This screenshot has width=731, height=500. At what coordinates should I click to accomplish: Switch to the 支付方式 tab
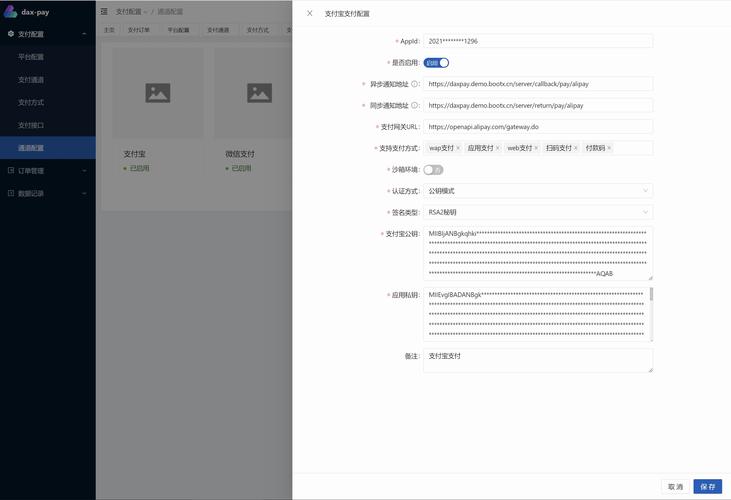[x=257, y=30]
